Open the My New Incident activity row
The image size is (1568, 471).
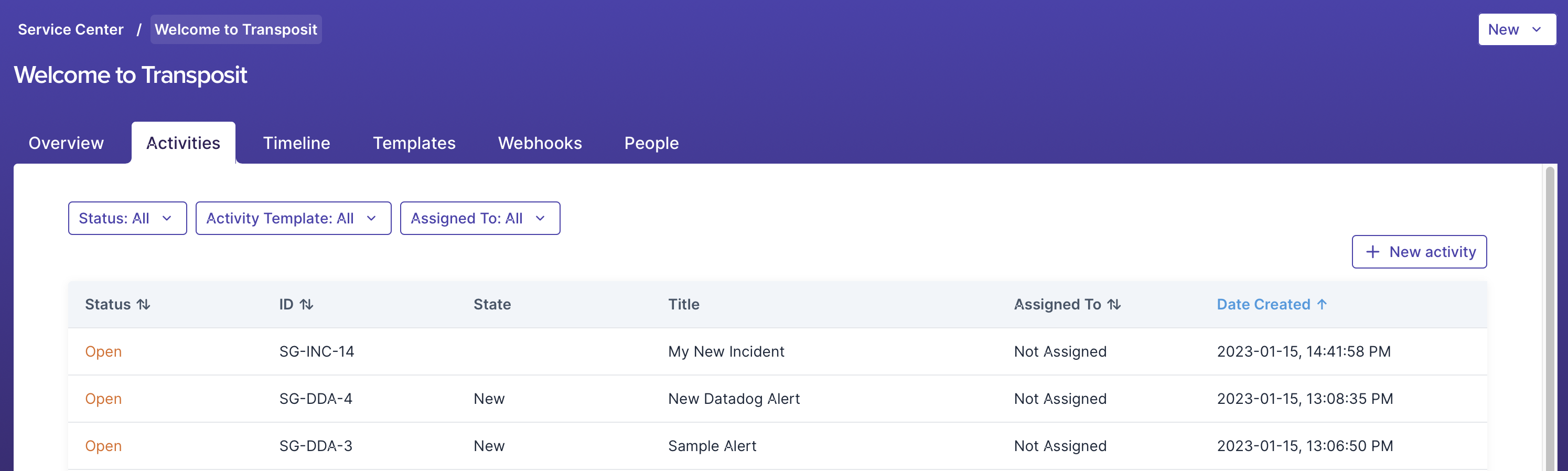coord(726,352)
